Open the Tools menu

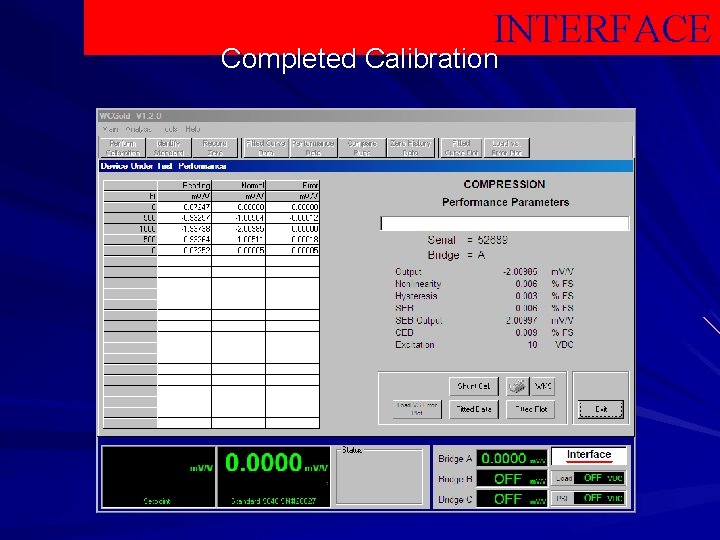[171, 129]
